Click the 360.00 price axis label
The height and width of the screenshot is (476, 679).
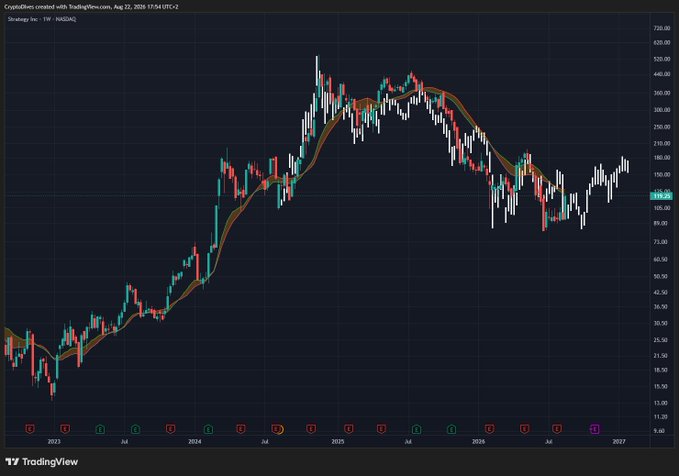[x=662, y=93]
